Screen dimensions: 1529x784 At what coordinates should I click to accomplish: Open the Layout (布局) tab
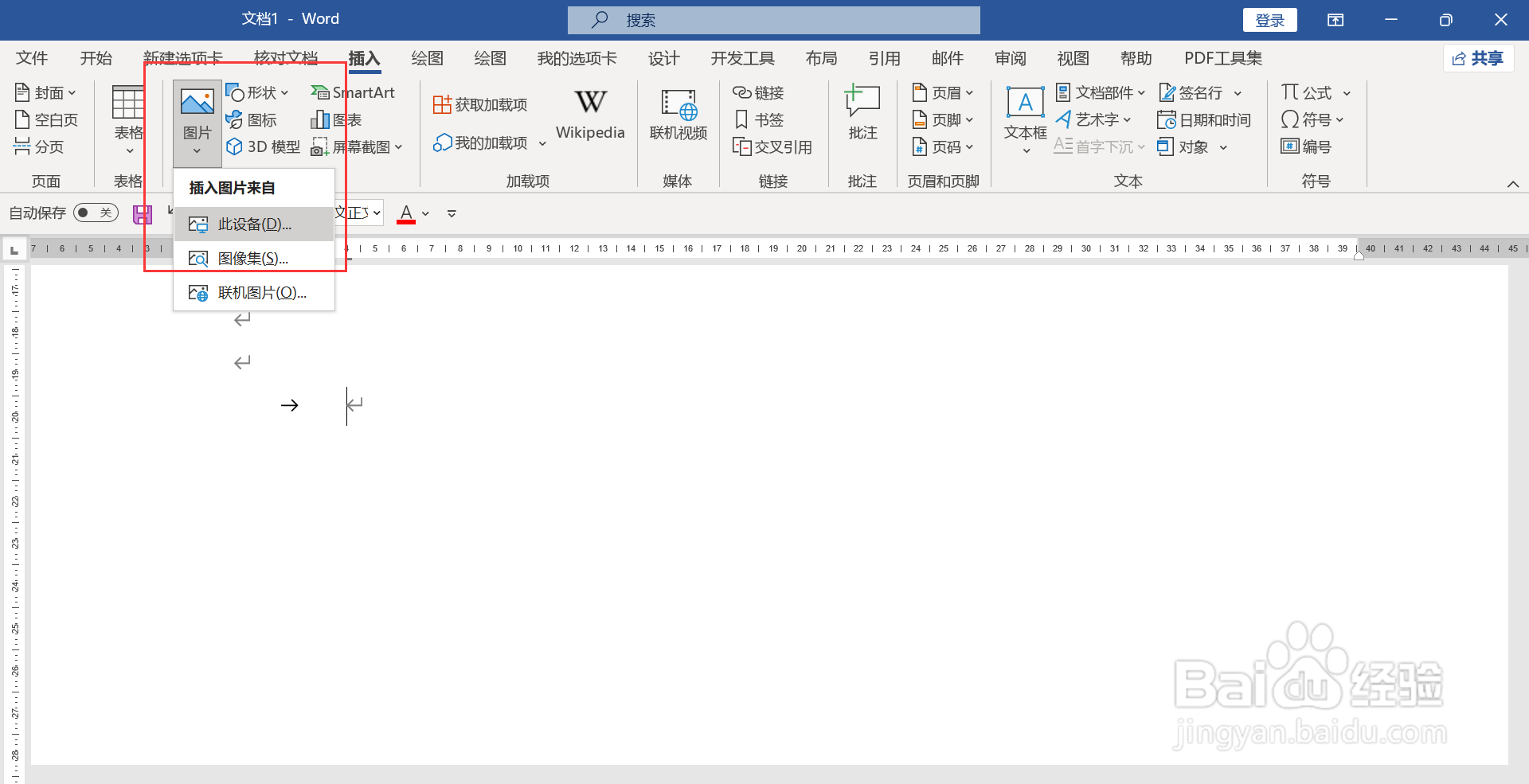point(821,58)
